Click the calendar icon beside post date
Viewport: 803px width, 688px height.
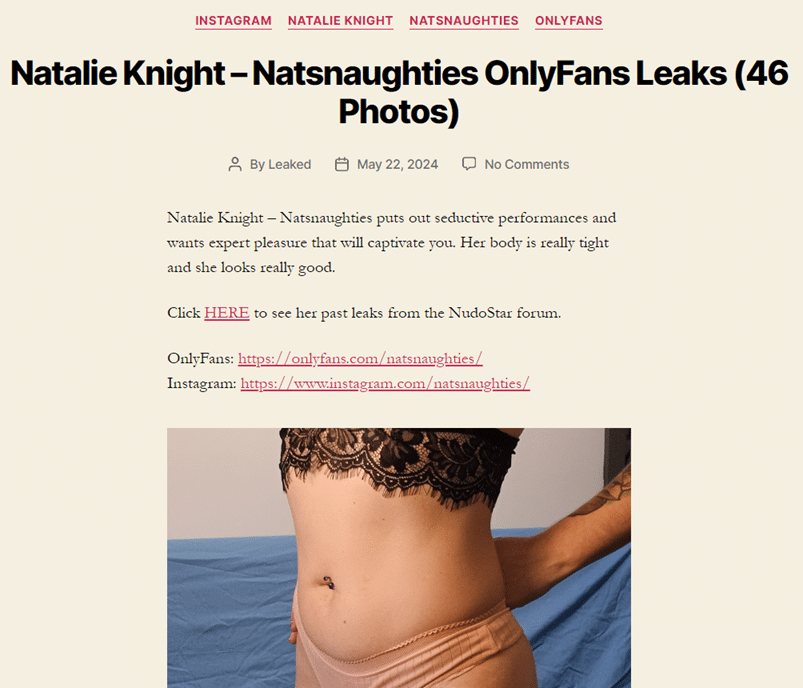342,164
